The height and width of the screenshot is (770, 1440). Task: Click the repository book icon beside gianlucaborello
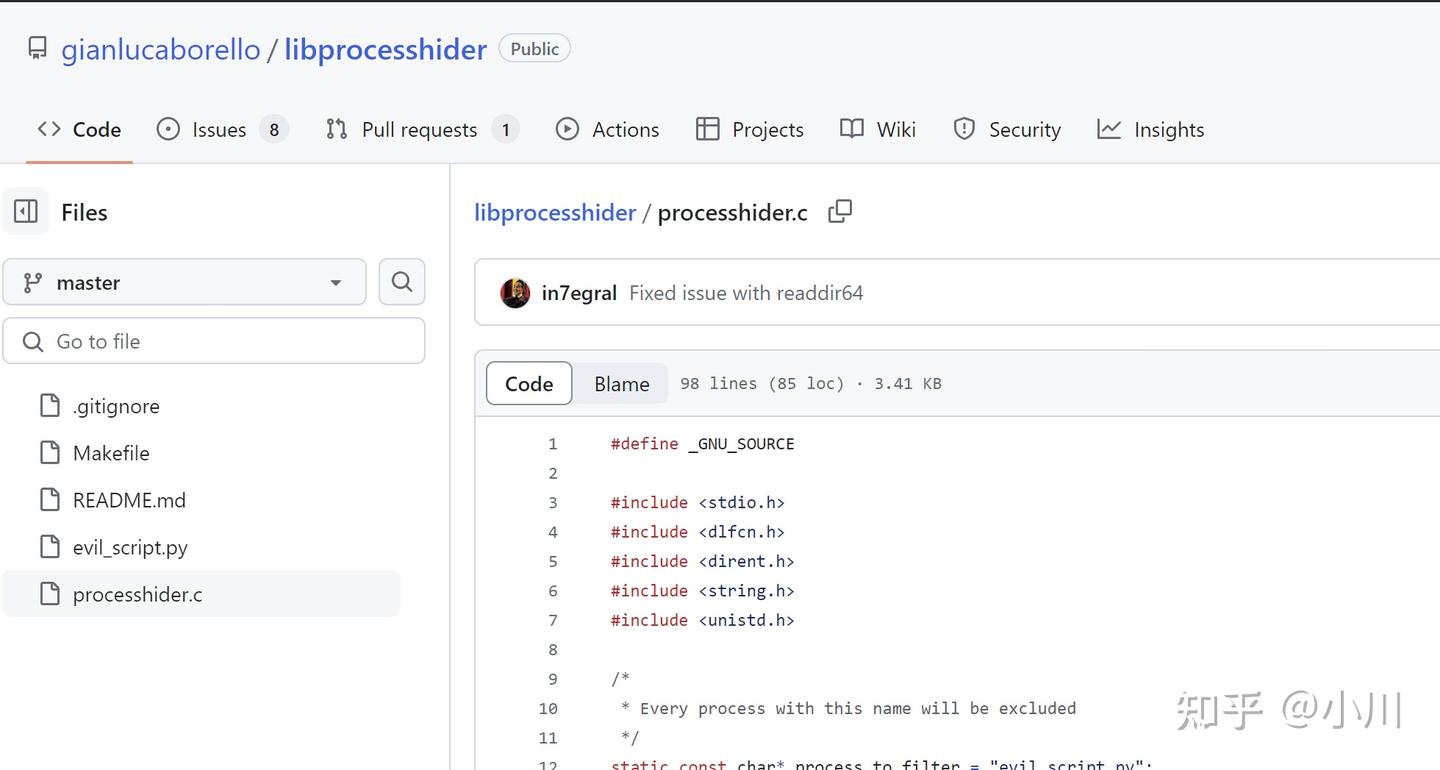coord(37,48)
